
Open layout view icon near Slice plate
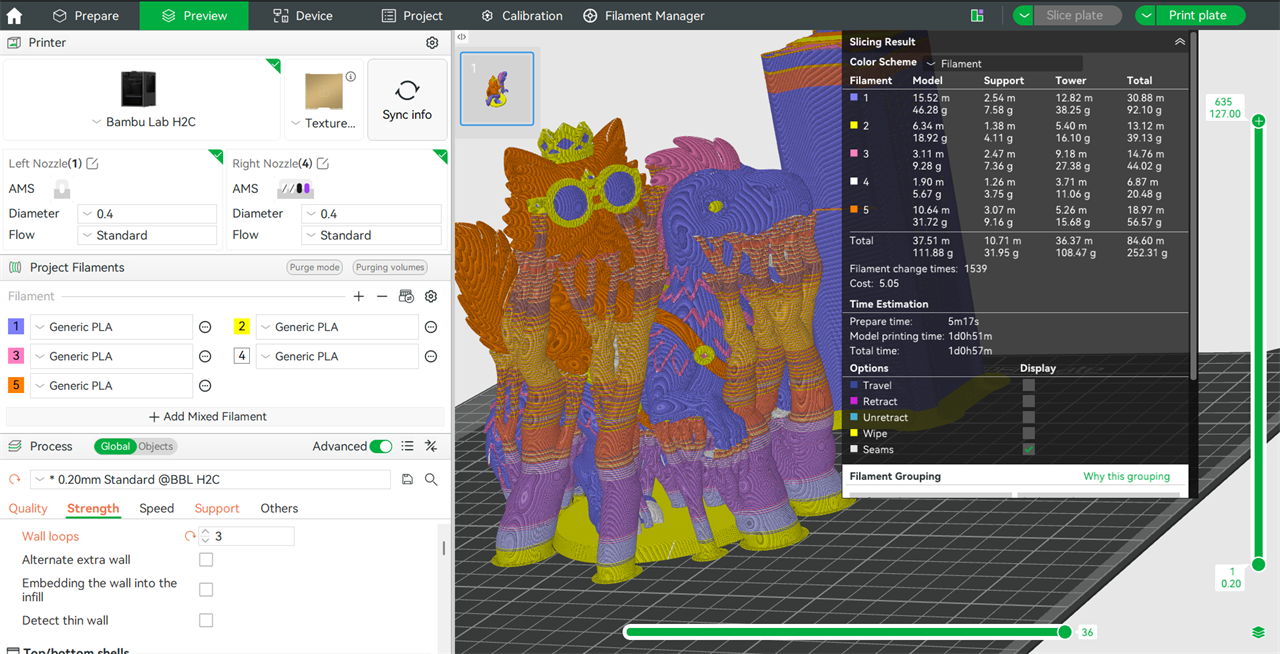click(x=977, y=16)
